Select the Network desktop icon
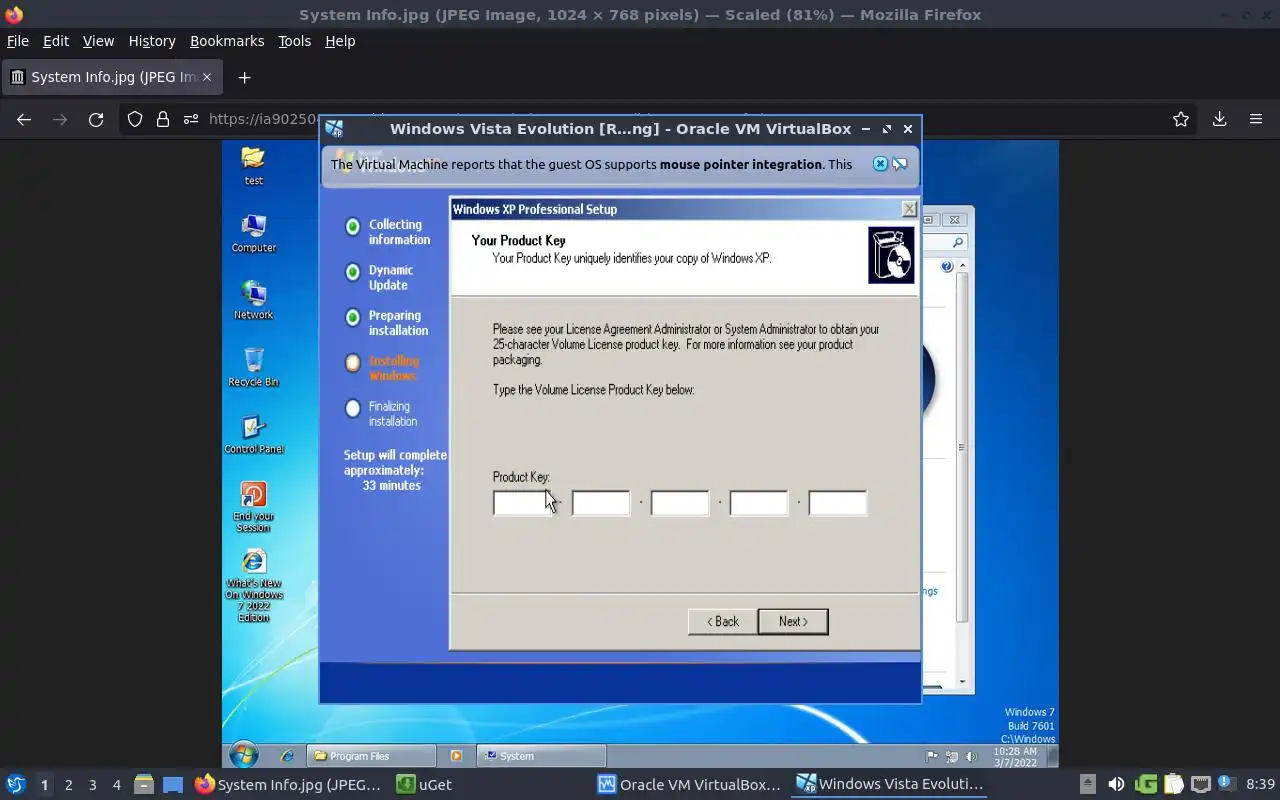Image resolution: width=1280 pixels, height=800 pixels. [x=253, y=300]
